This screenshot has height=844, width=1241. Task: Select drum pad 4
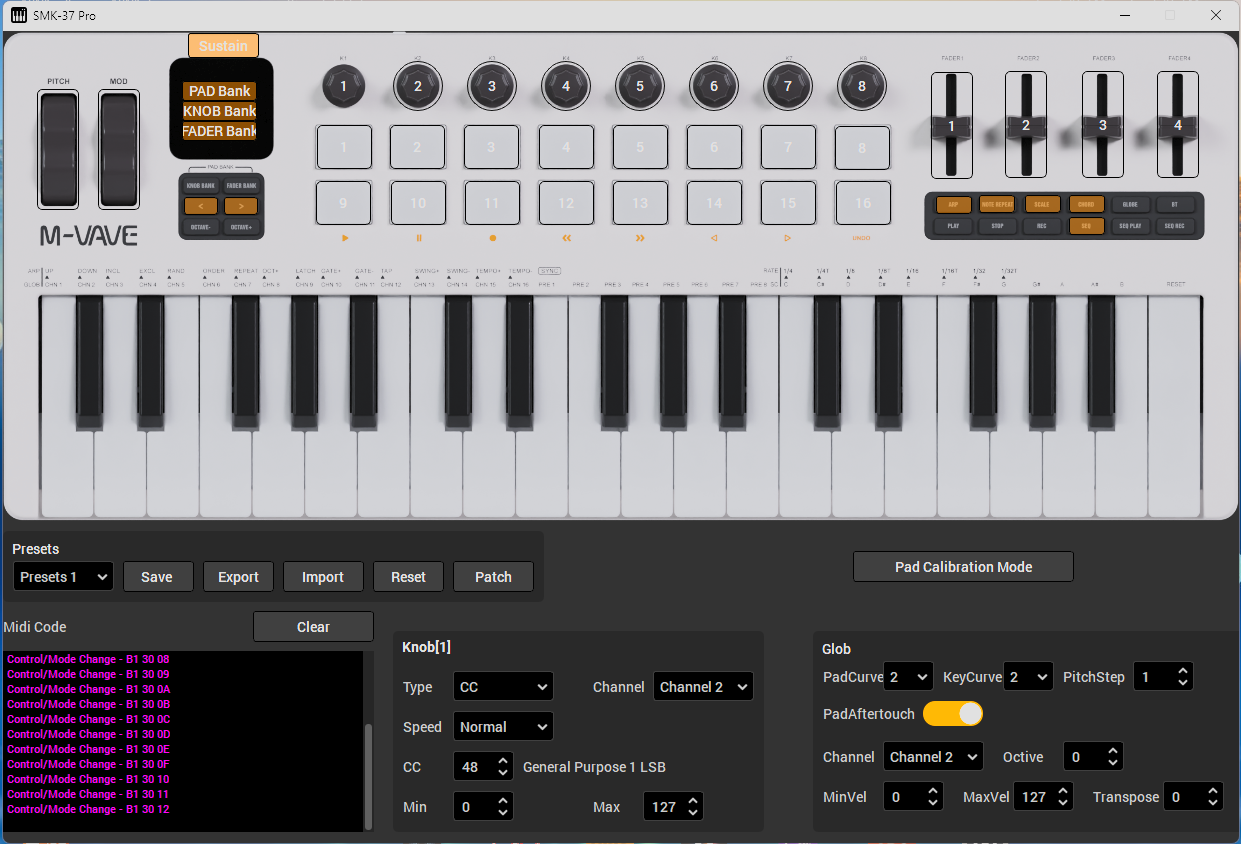(x=566, y=147)
